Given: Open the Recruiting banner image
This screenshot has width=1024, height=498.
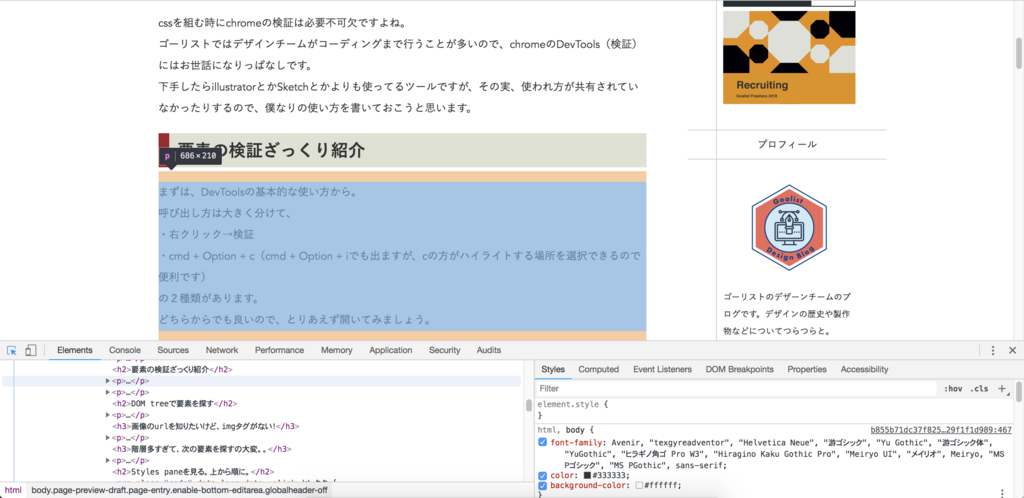Looking at the screenshot, I should [x=789, y=57].
